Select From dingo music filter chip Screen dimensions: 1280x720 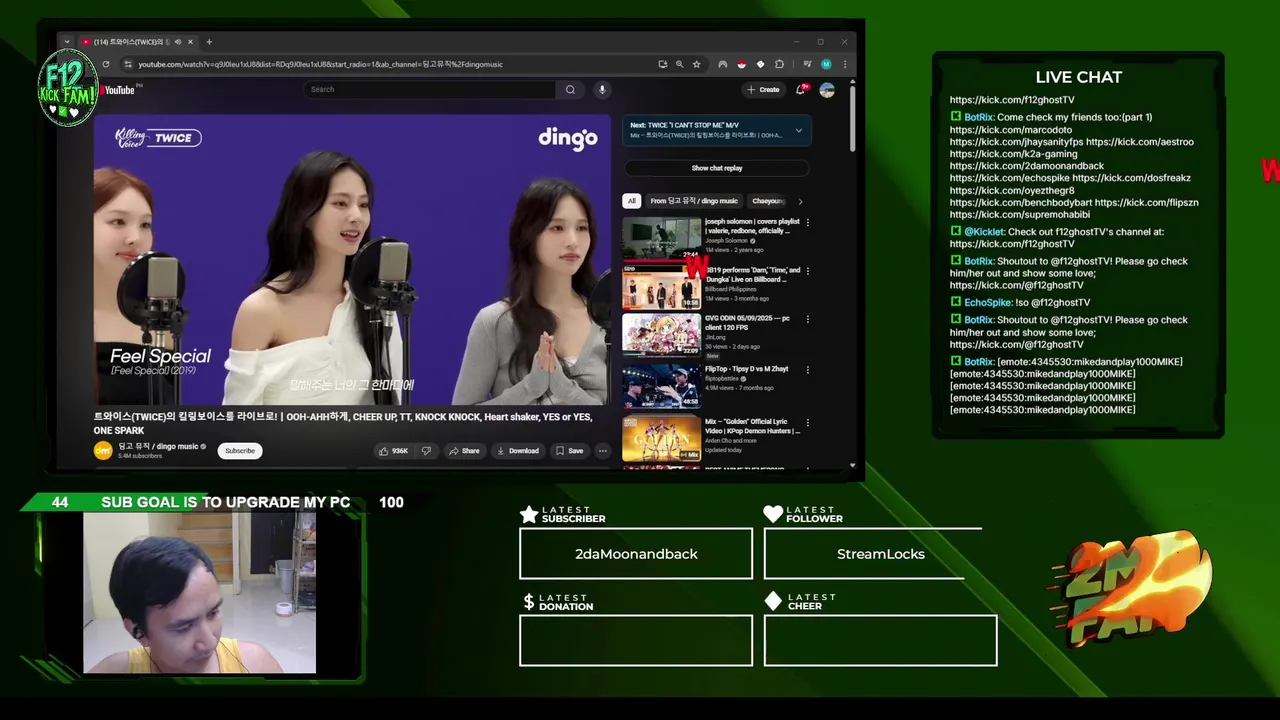tap(694, 201)
